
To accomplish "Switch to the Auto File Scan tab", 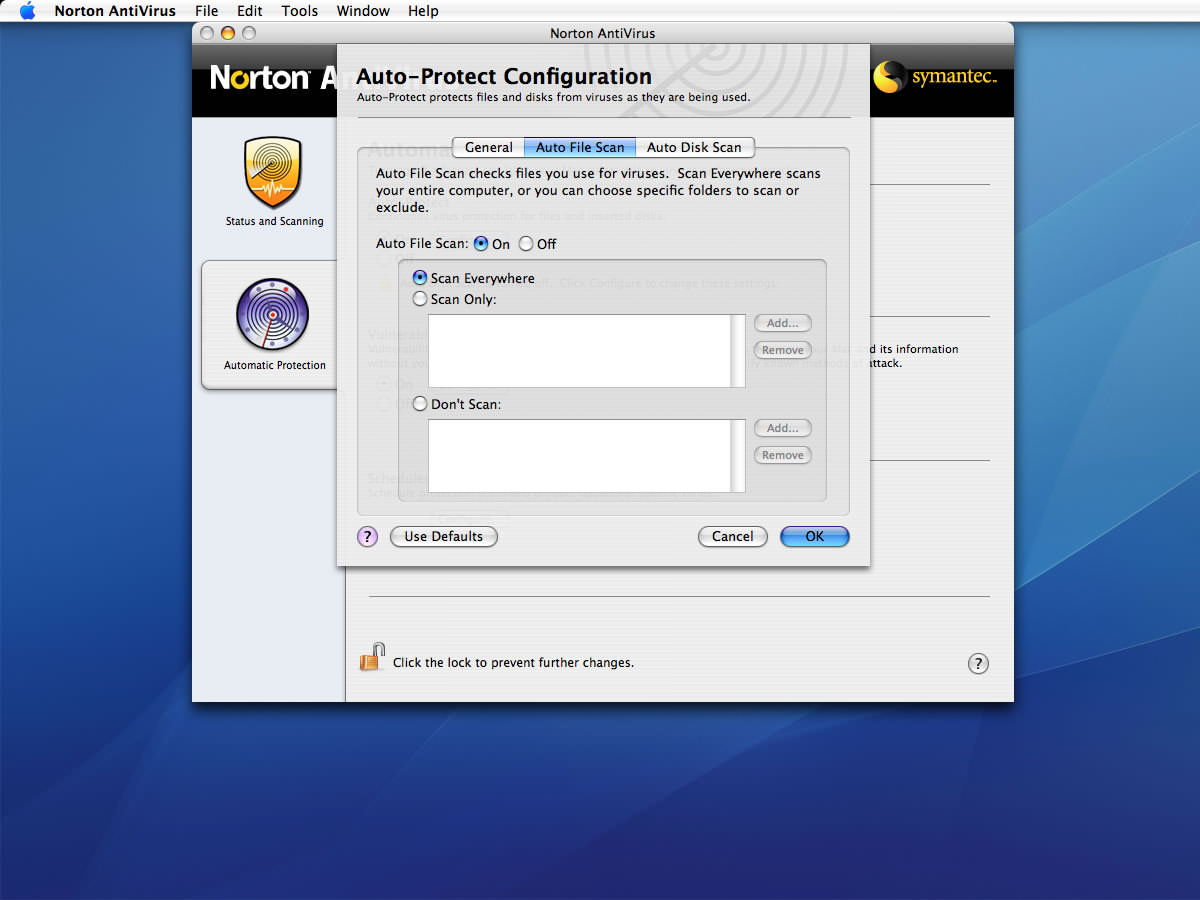I will [x=579, y=147].
